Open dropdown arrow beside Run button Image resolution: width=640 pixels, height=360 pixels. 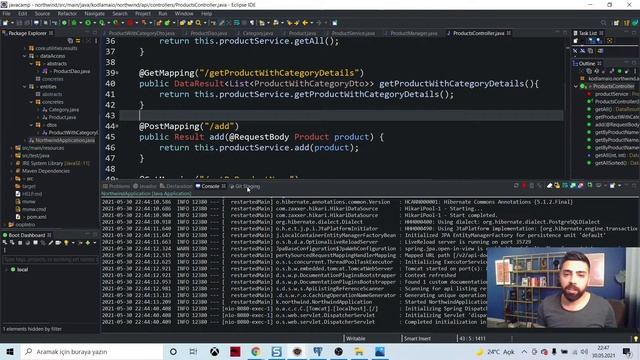click(x=94, y=23)
